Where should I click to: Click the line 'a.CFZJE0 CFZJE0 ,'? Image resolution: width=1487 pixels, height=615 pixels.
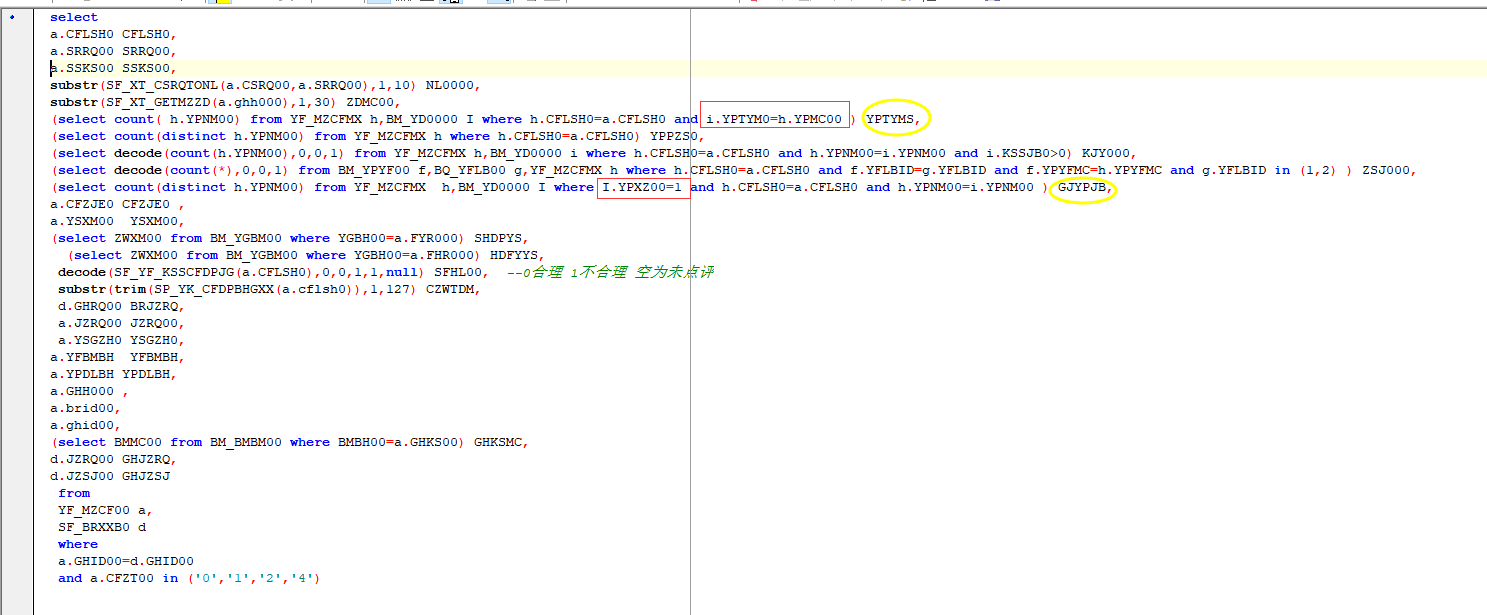(117, 204)
